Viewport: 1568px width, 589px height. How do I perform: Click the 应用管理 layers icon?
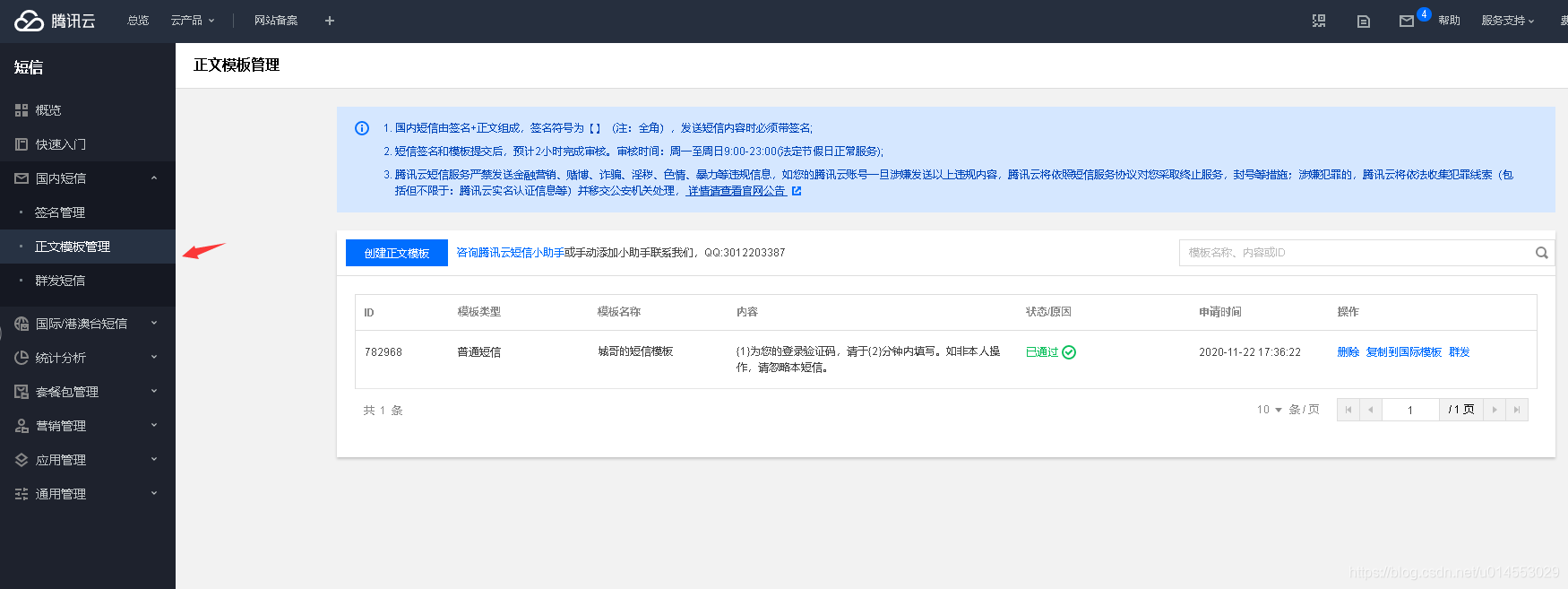coord(22,460)
